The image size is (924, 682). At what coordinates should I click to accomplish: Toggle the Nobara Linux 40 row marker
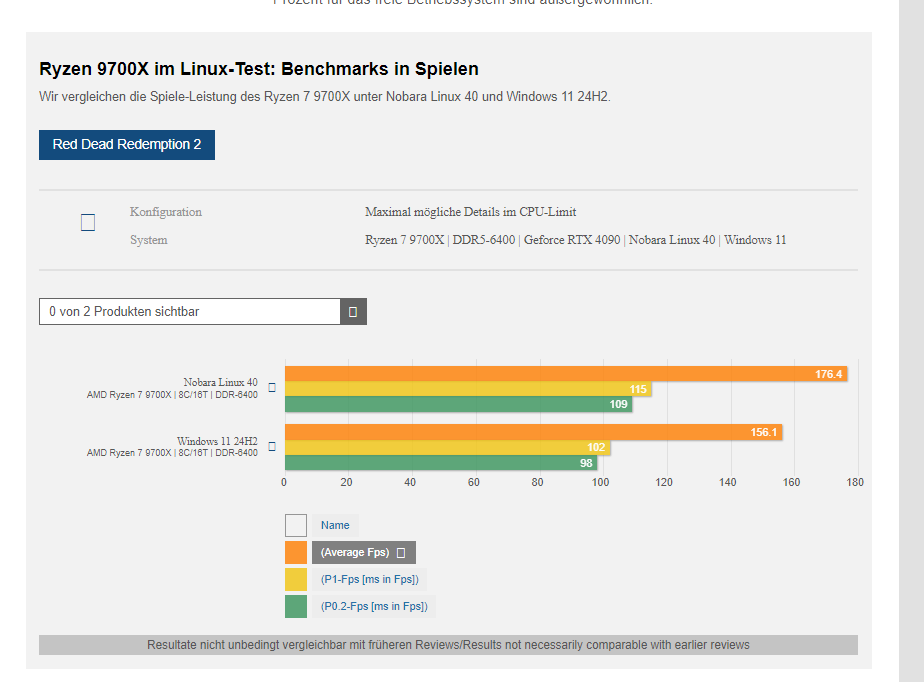(x=272, y=388)
